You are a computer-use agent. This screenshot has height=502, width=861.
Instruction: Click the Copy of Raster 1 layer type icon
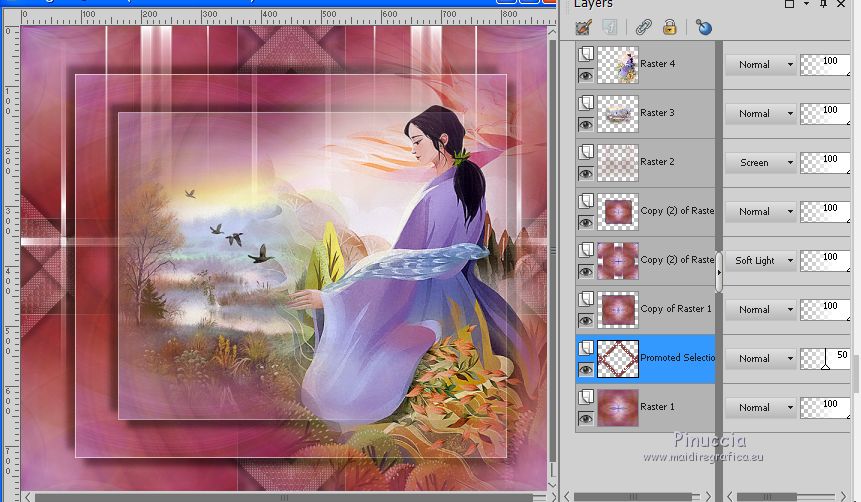coord(586,299)
